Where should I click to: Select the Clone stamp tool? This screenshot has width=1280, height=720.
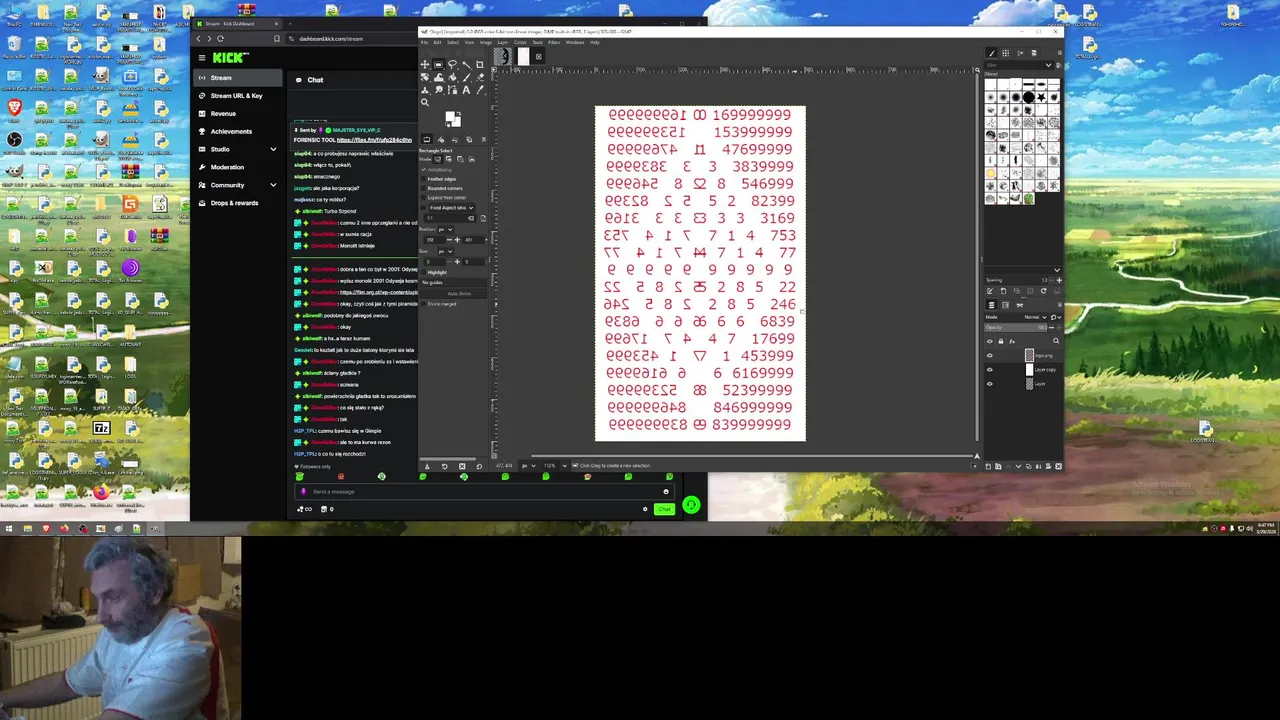(425, 90)
